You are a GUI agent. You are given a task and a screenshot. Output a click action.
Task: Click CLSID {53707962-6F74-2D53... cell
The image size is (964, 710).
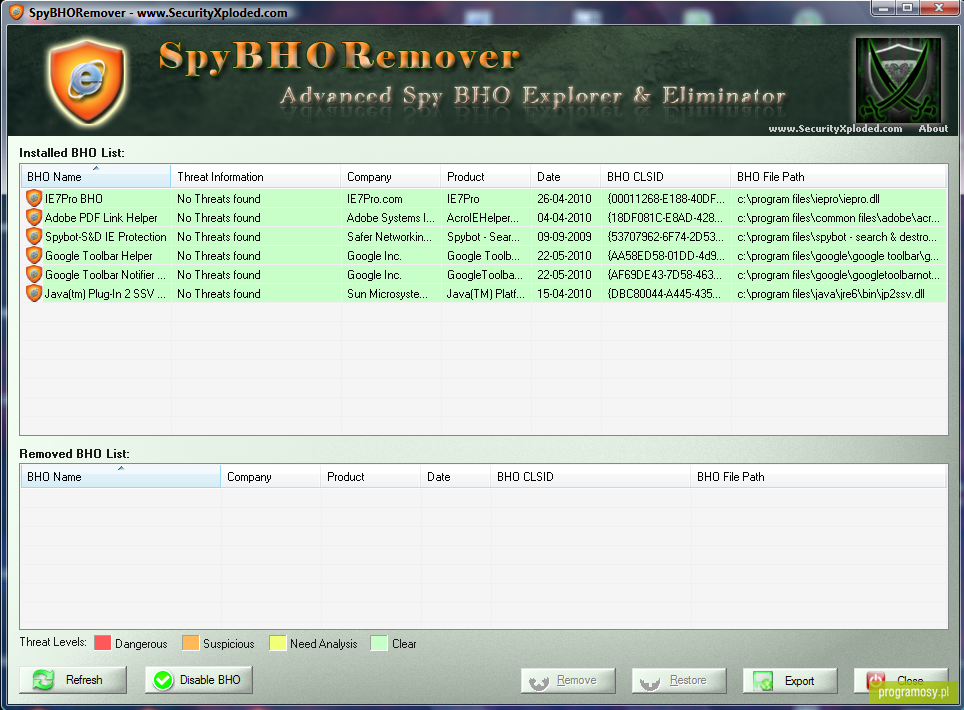click(665, 237)
